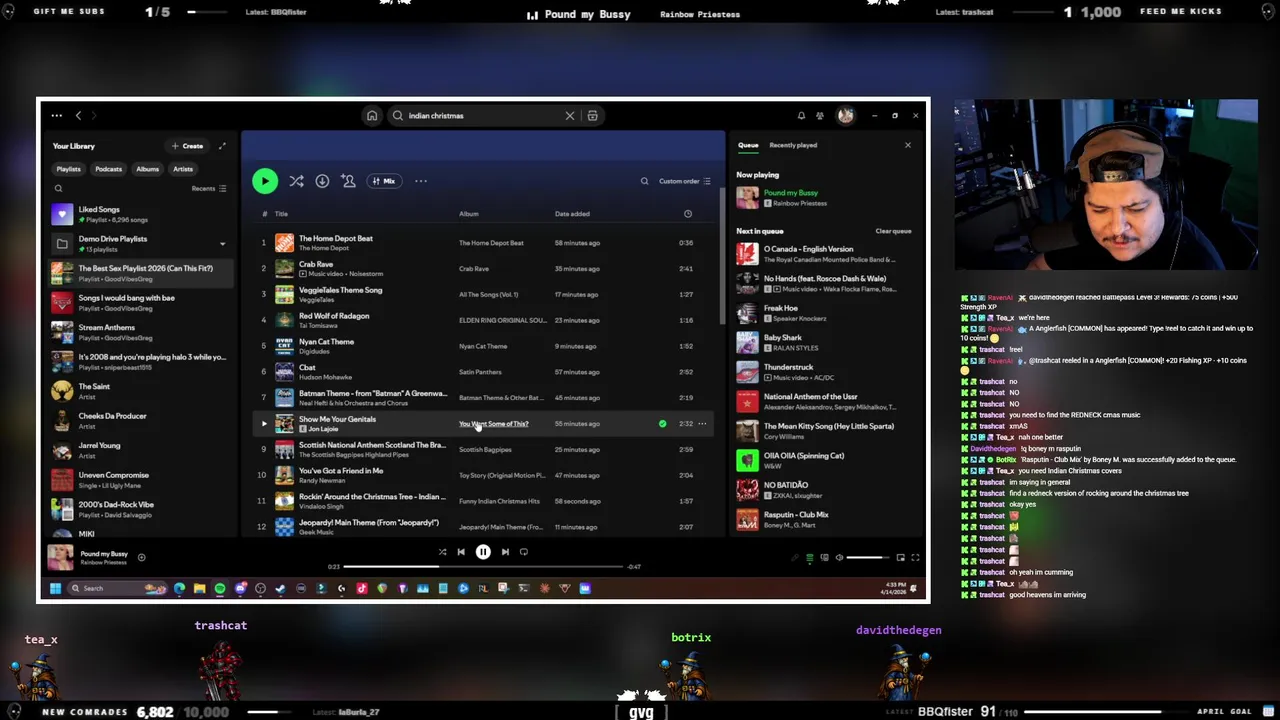Open the user profile avatar
Image resolution: width=1280 pixels, height=720 pixels.
845,116
